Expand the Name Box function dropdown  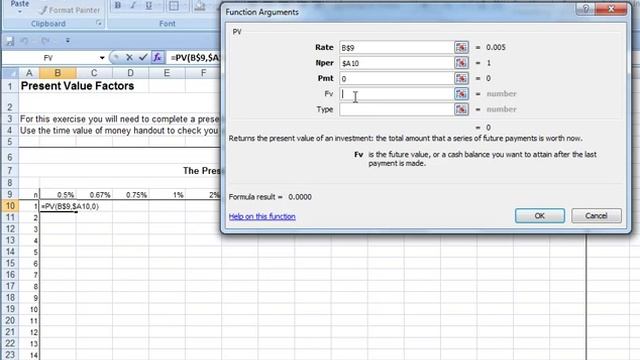102,58
